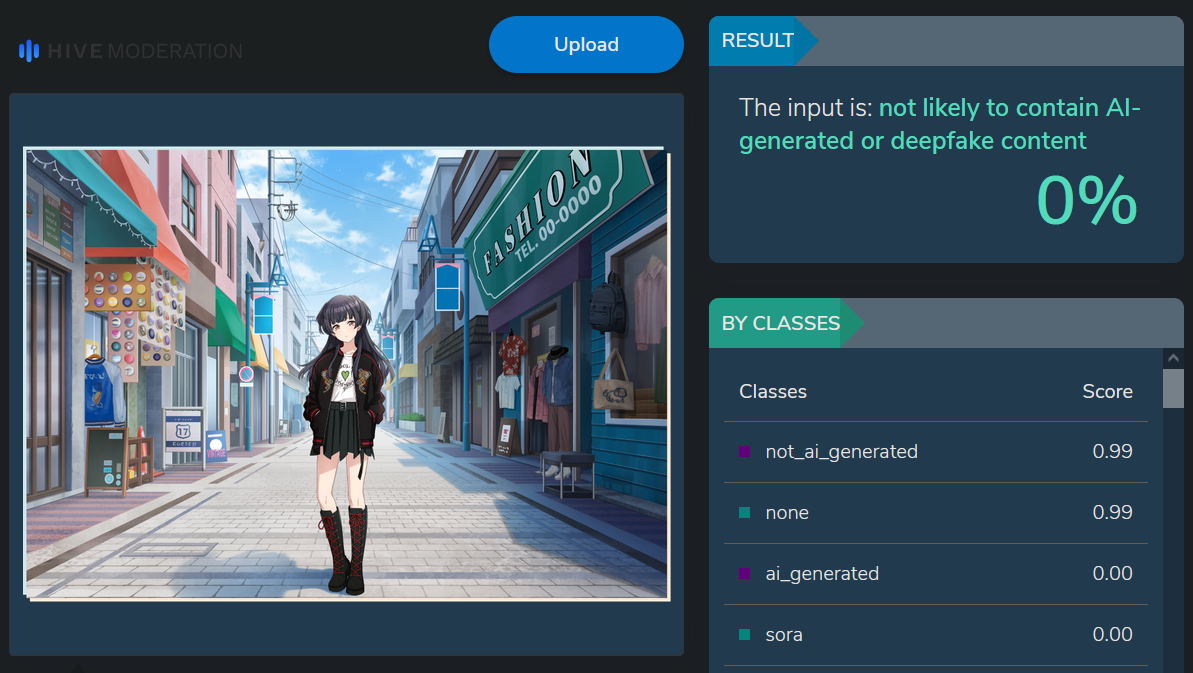The image size is (1193, 673).
Task: Click the Score column header
Action: pyautogui.click(x=1107, y=392)
